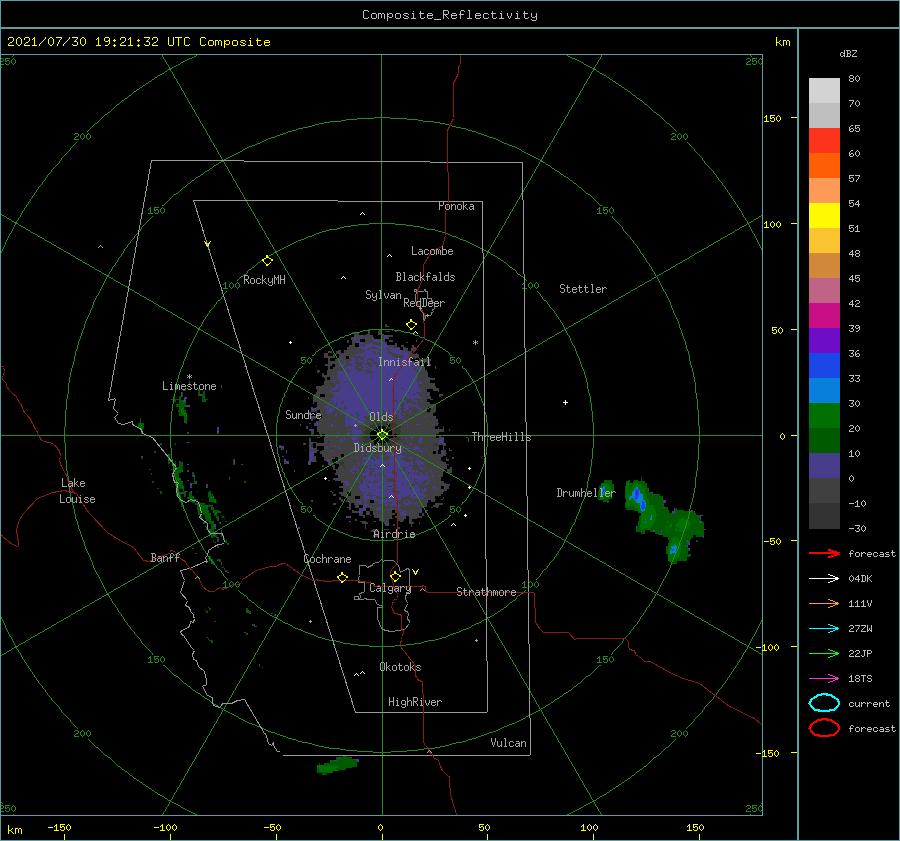The width and height of the screenshot is (900, 841).
Task: Click the orange 111V arrow legend entry
Action: click(824, 603)
